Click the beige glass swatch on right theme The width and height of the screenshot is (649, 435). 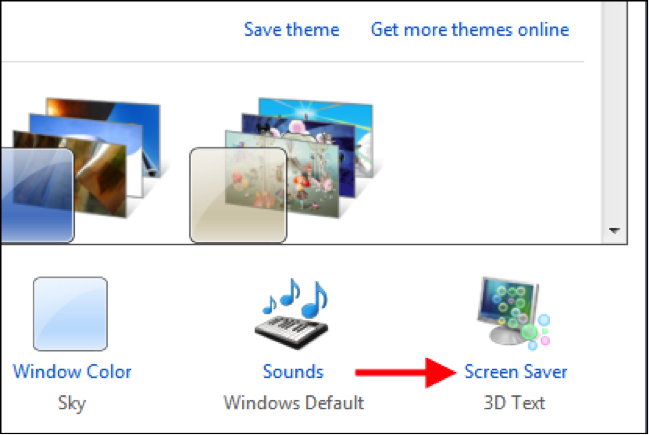(238, 195)
